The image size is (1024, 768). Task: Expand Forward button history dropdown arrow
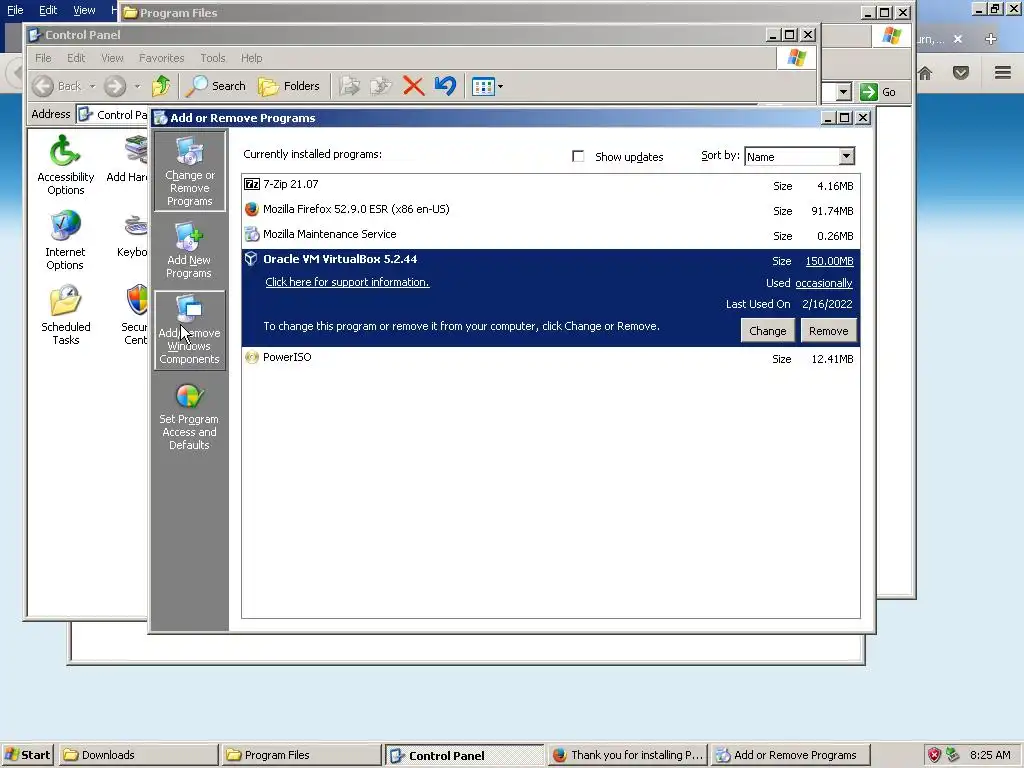[137, 86]
